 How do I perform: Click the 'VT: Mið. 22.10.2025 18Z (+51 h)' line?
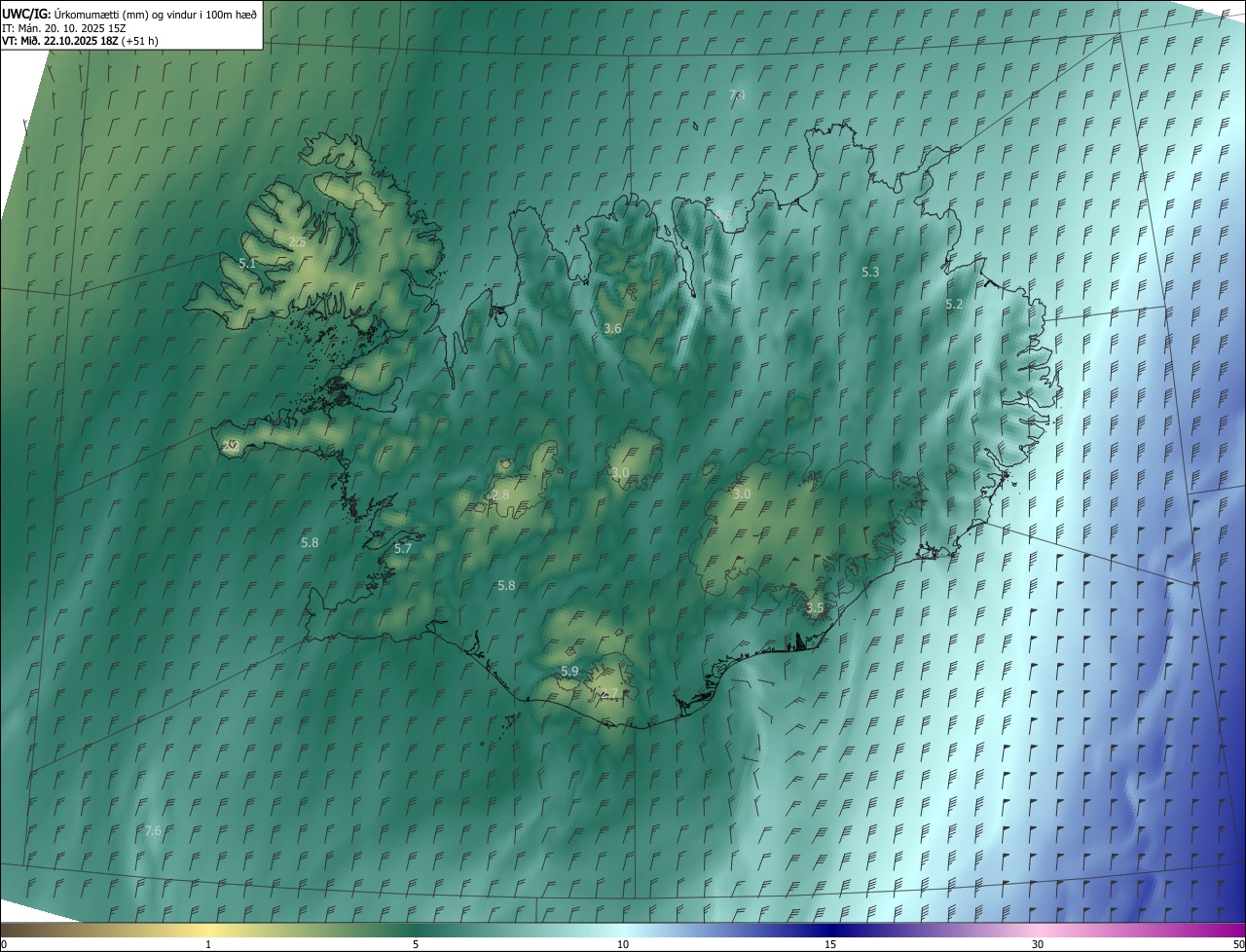pos(80,41)
